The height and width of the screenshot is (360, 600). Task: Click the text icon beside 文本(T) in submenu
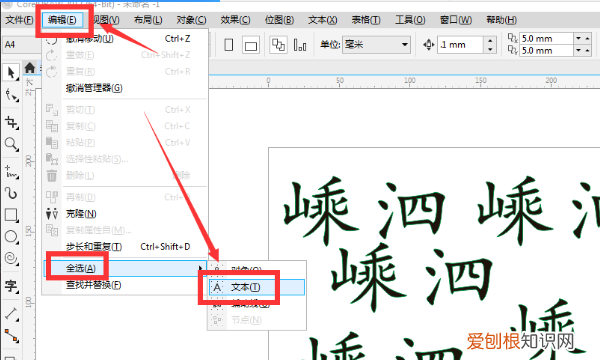(x=217, y=287)
